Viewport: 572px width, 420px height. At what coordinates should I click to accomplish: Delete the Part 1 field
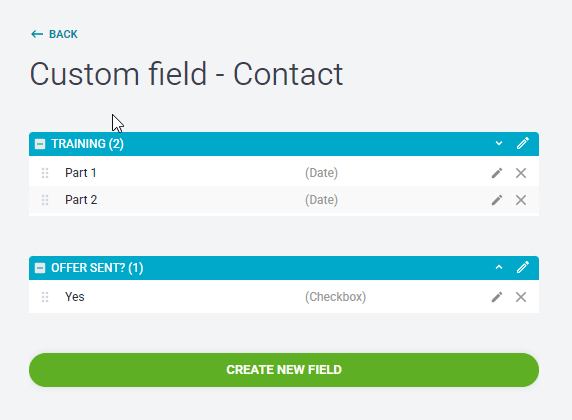tap(521, 173)
